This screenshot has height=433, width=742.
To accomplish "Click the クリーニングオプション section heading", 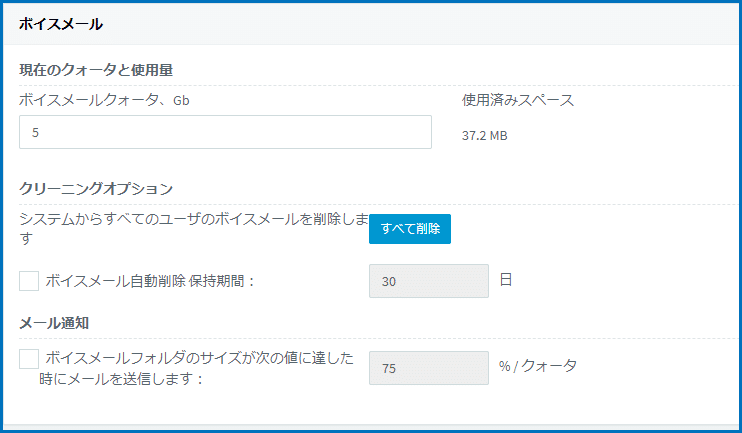I will tap(96, 189).
